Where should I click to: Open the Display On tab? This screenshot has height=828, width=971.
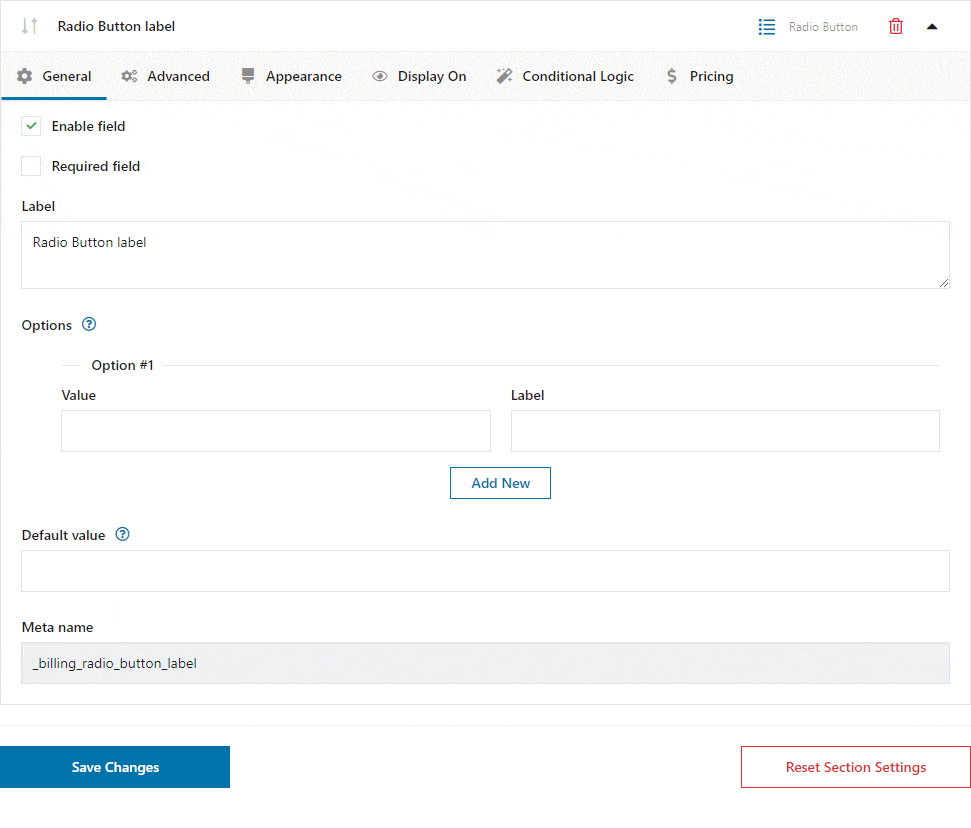pos(419,76)
